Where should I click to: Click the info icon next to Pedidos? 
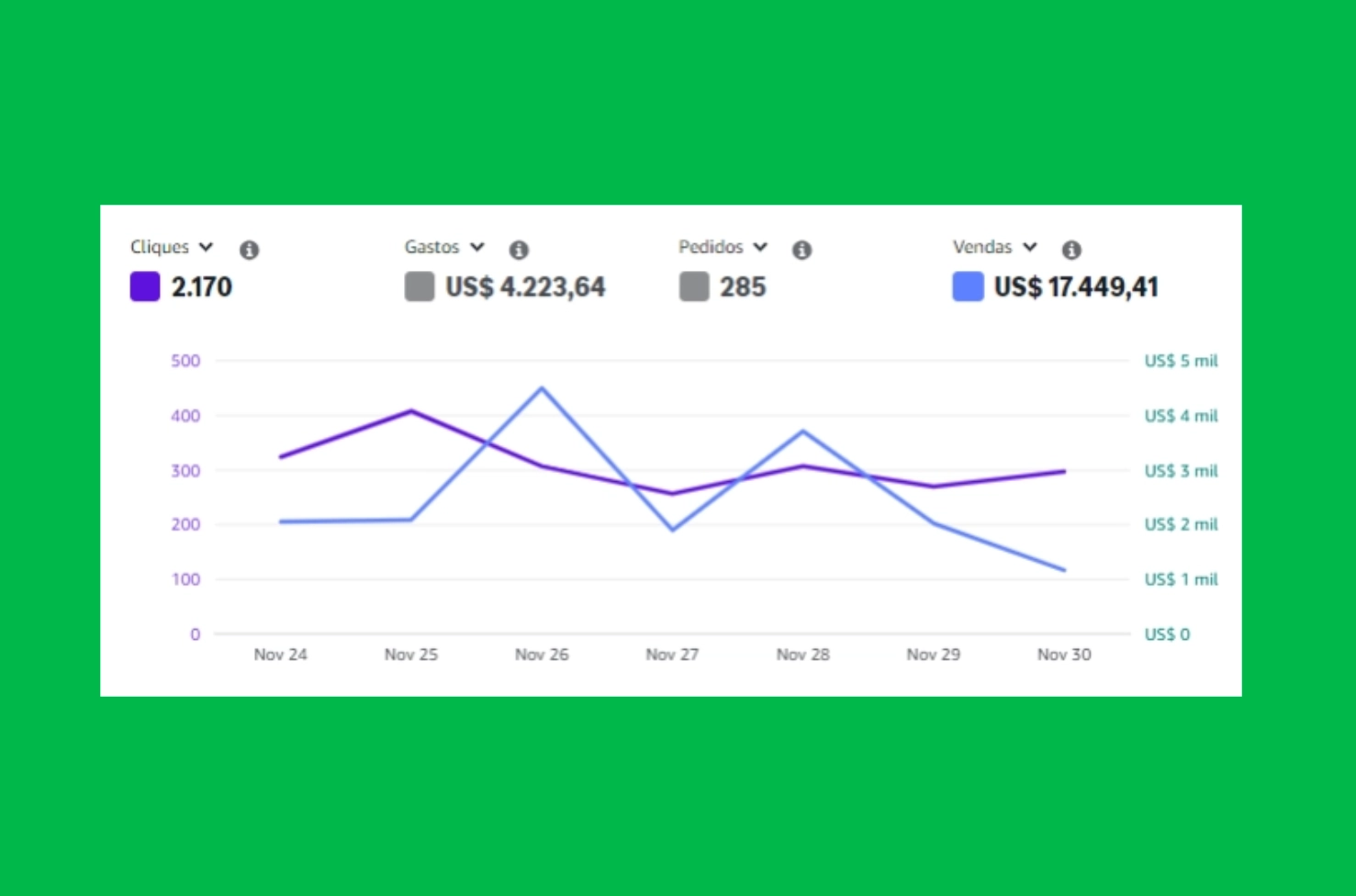coord(801,250)
